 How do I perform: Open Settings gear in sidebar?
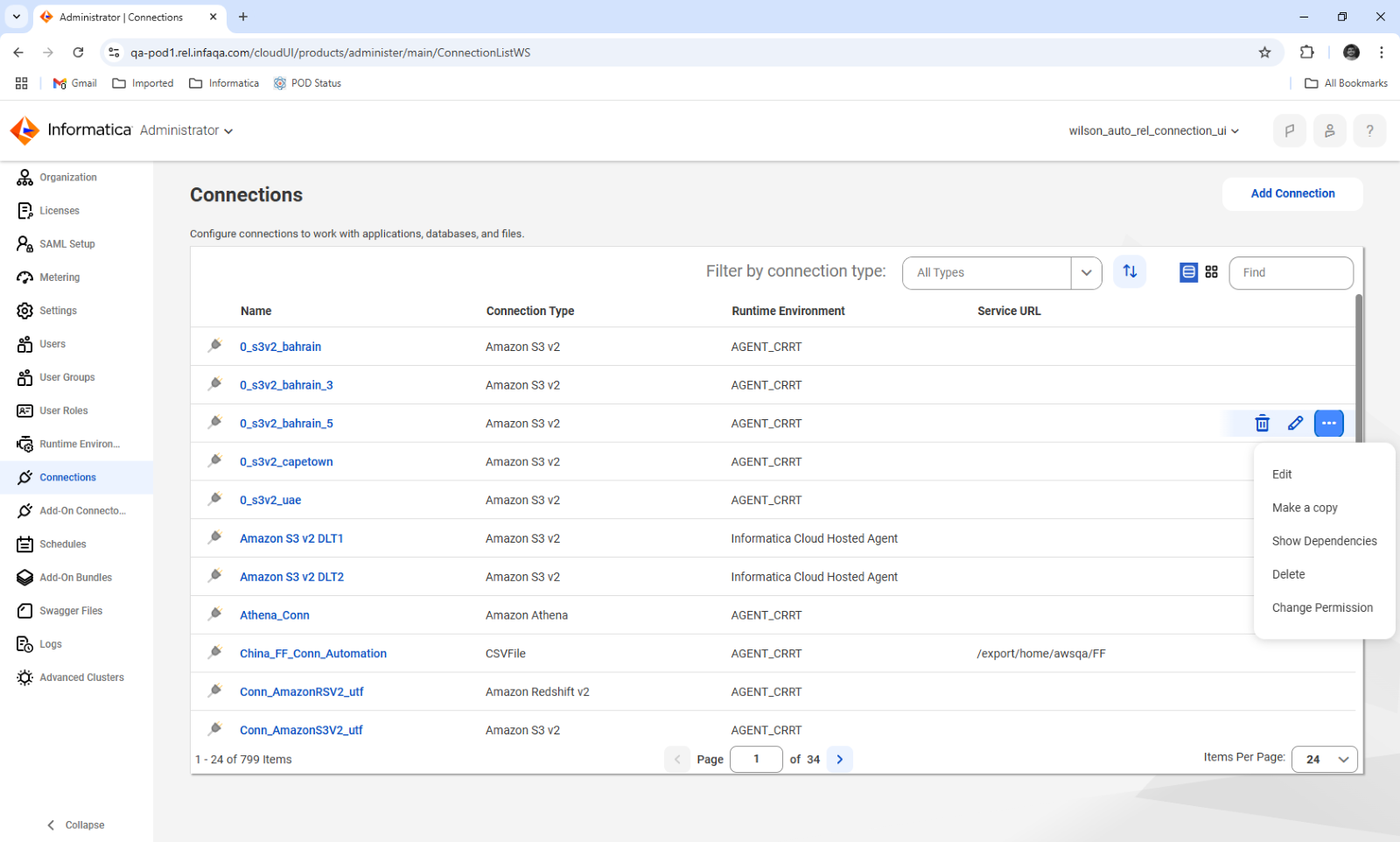[24, 311]
